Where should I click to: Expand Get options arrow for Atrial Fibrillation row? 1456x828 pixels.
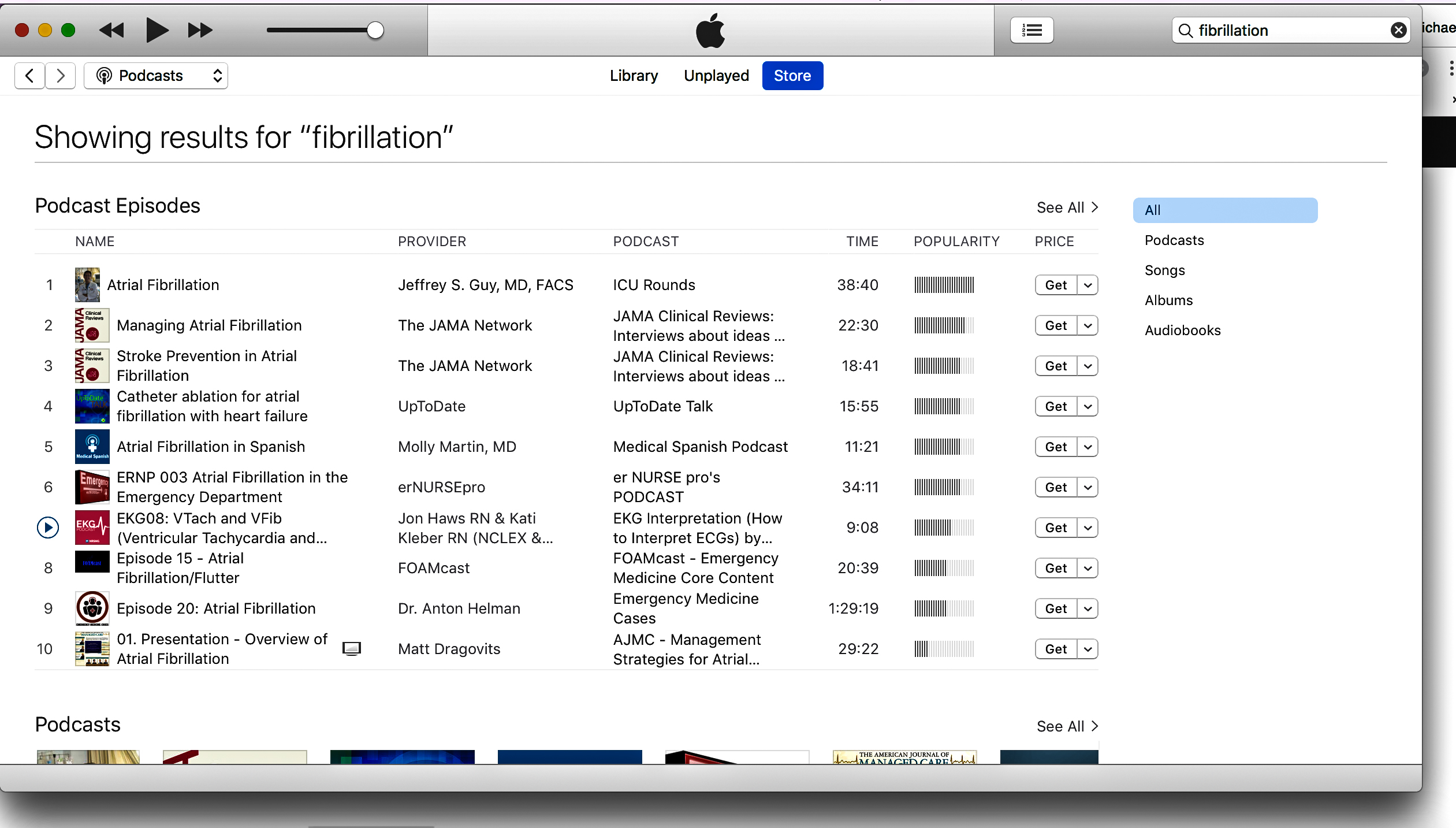(1088, 285)
